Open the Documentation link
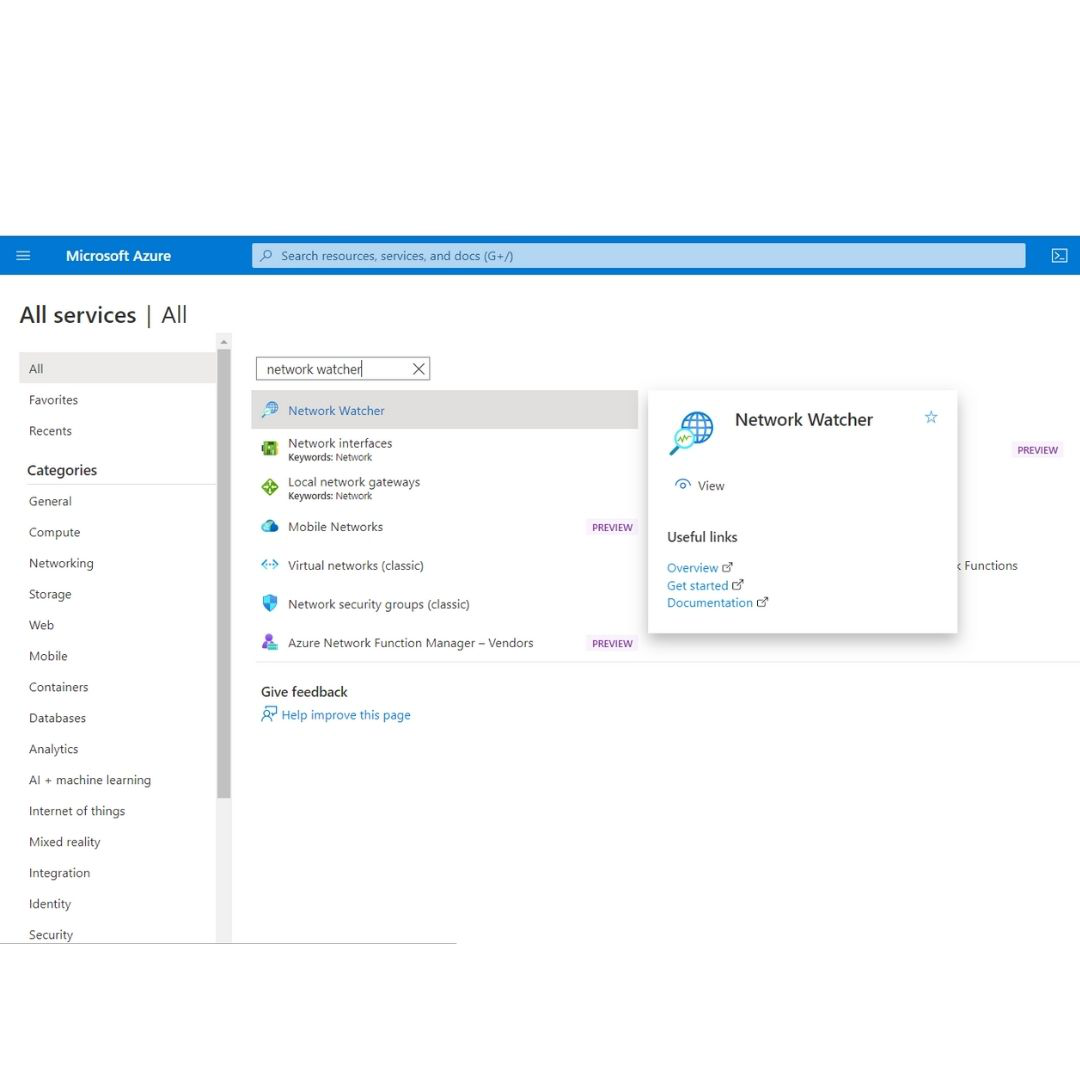 (x=709, y=602)
